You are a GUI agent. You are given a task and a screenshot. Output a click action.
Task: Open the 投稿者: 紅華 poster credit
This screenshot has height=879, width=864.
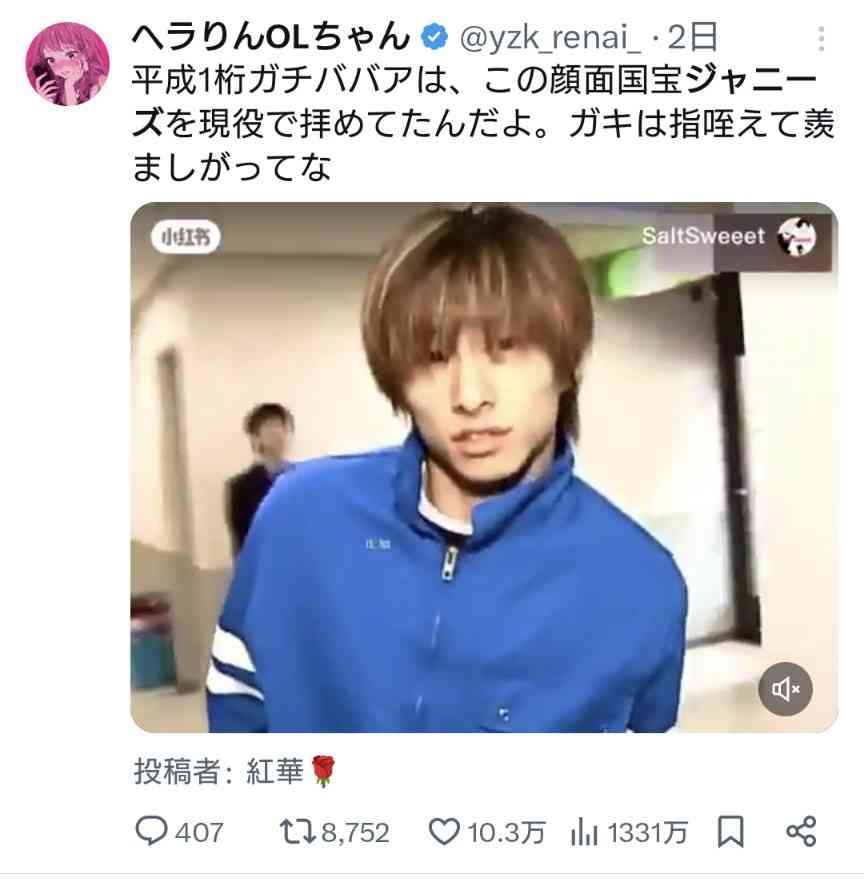pos(234,771)
